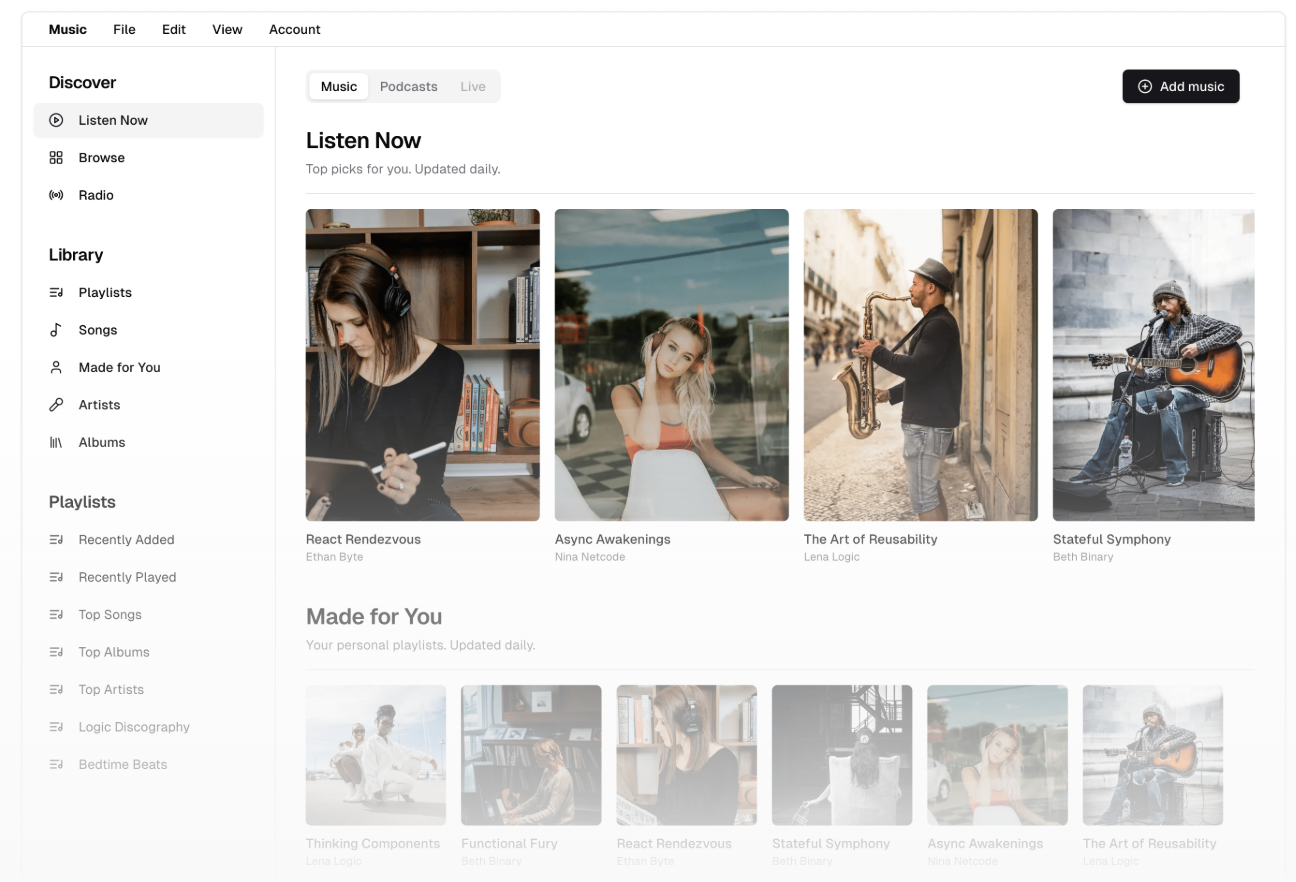Click the plus-circle icon in Add music

[1145, 87]
